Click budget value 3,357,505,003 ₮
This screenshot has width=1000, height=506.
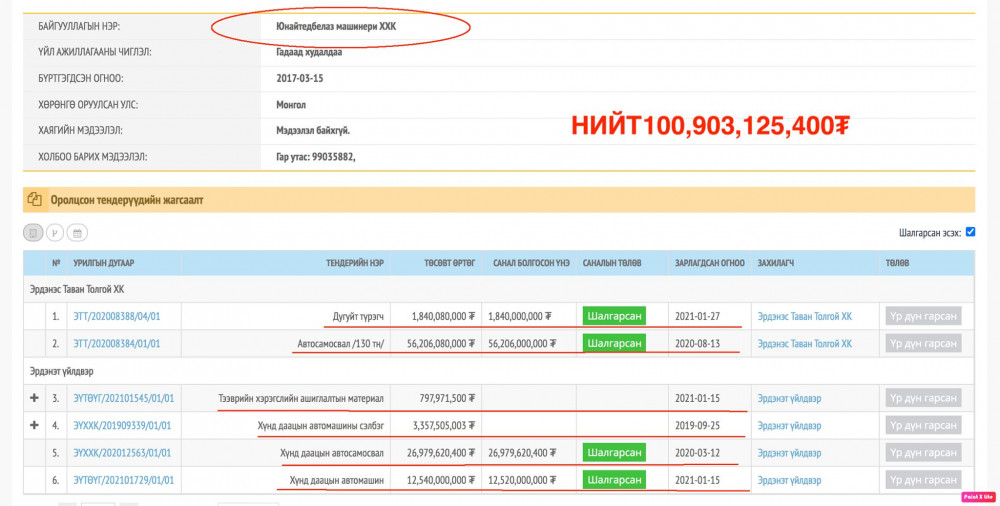444,426
